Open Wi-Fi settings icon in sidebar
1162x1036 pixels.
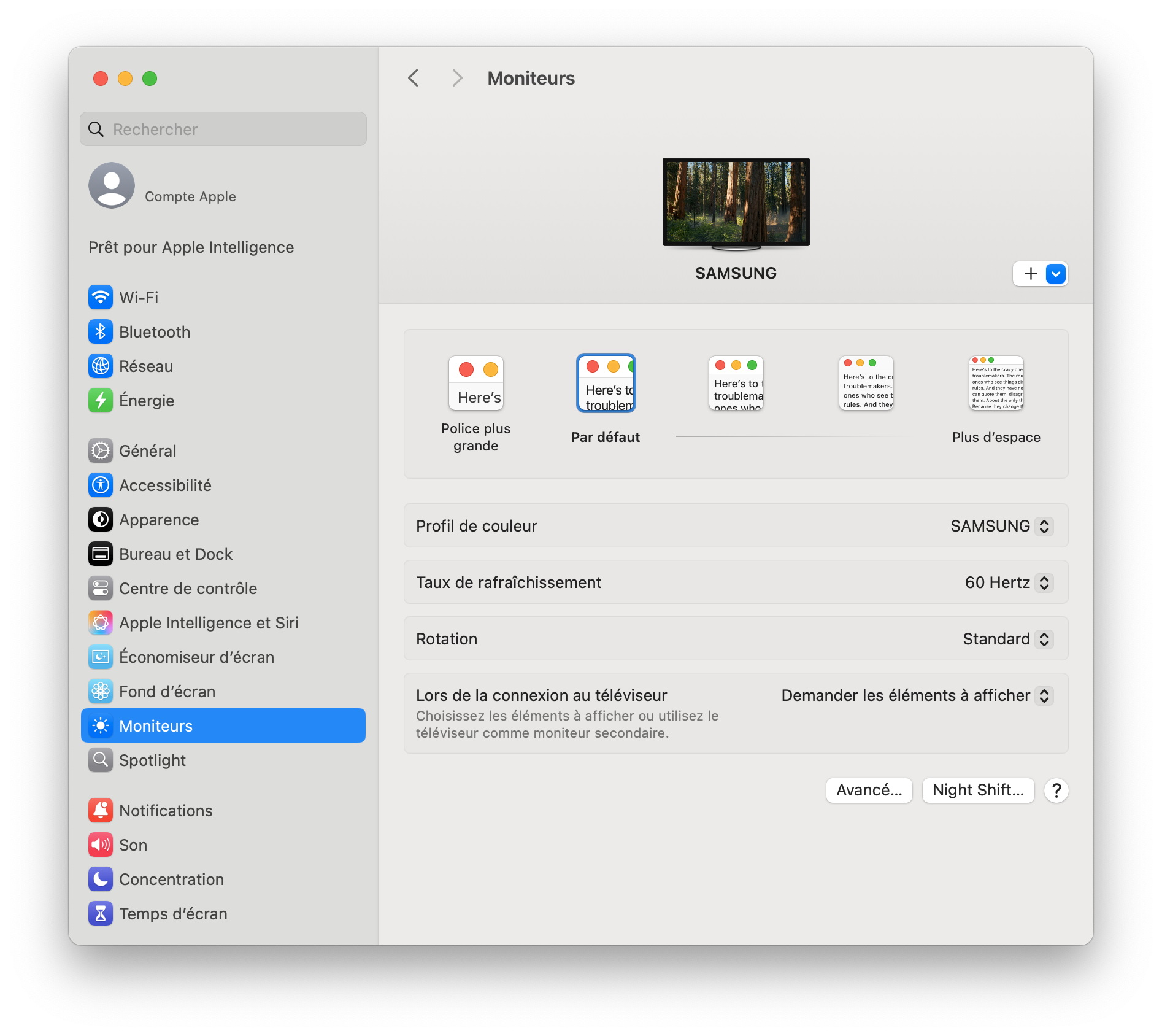click(x=101, y=298)
